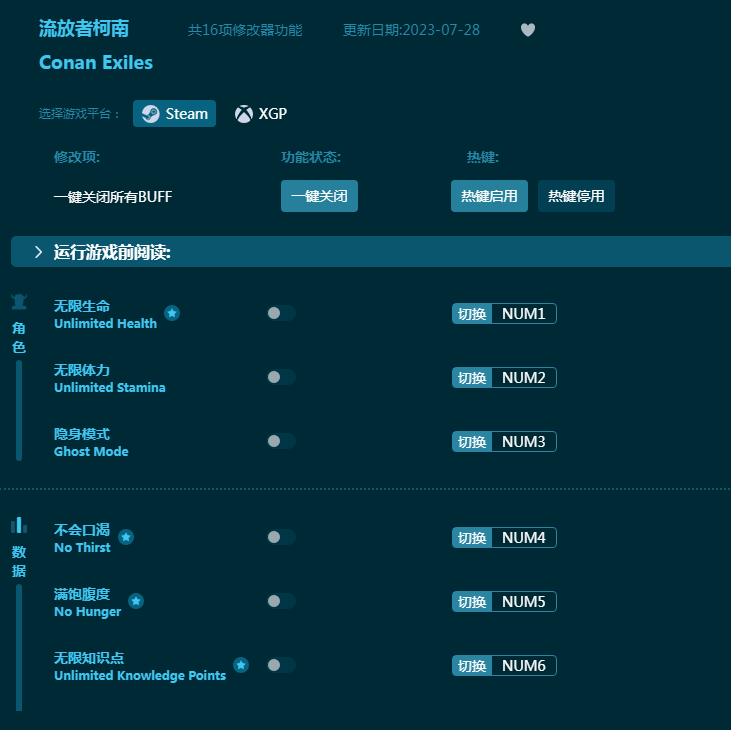Click the 共16项修改器功能 text

245,30
